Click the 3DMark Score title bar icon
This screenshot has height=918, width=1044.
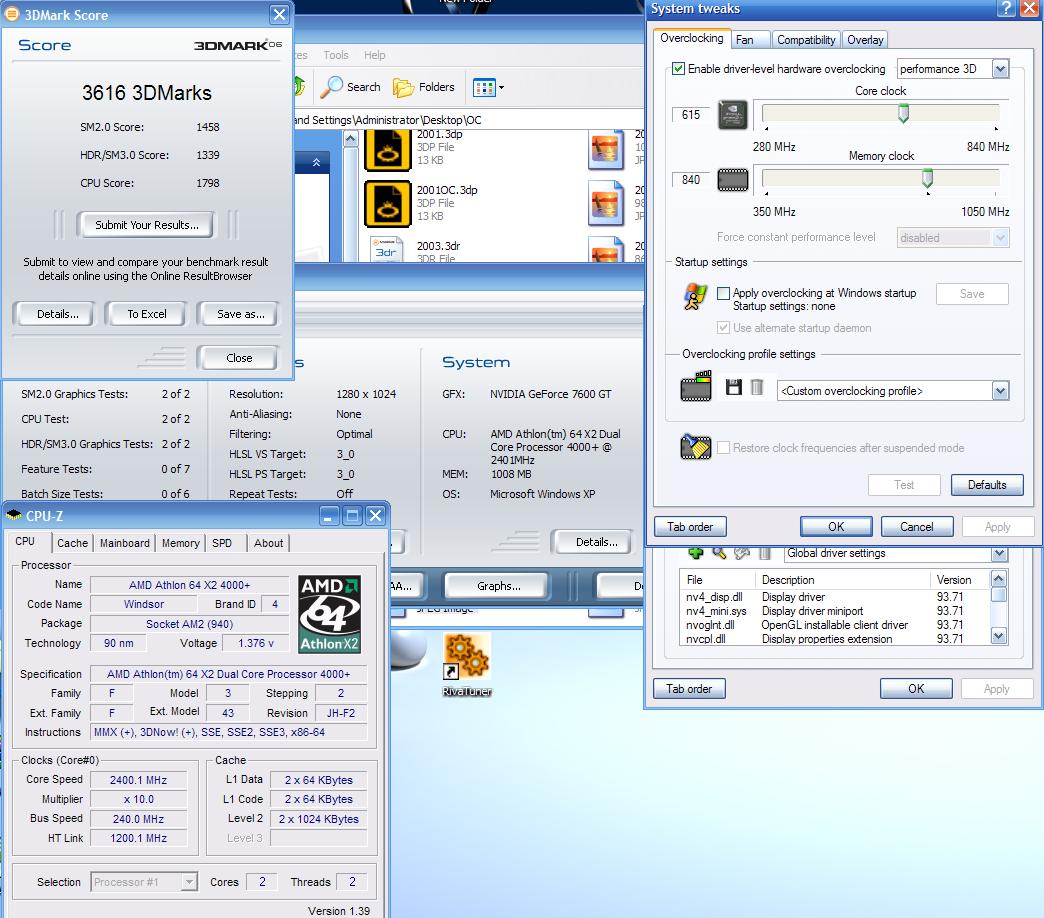12,15
